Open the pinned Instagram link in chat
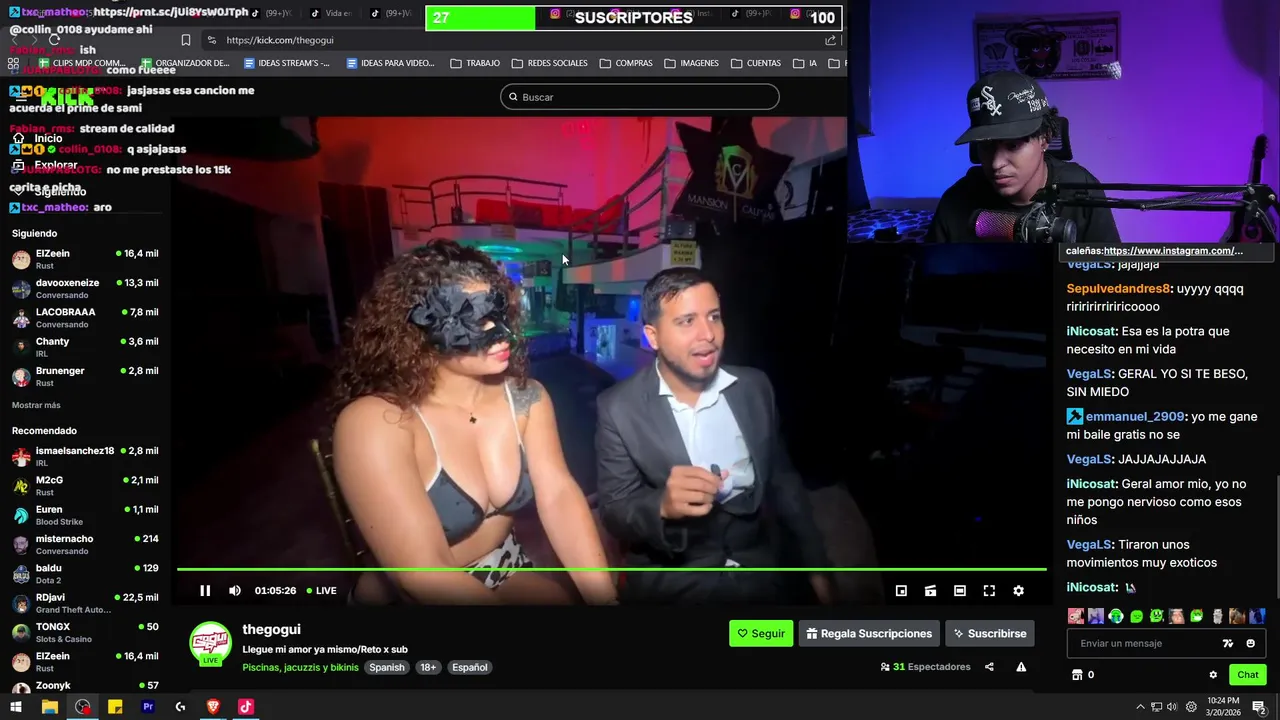The image size is (1280, 720). tap(1173, 251)
